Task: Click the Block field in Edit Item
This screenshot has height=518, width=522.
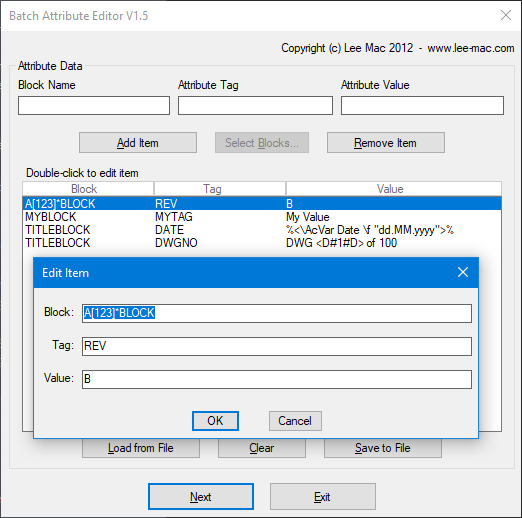Action: (277, 313)
